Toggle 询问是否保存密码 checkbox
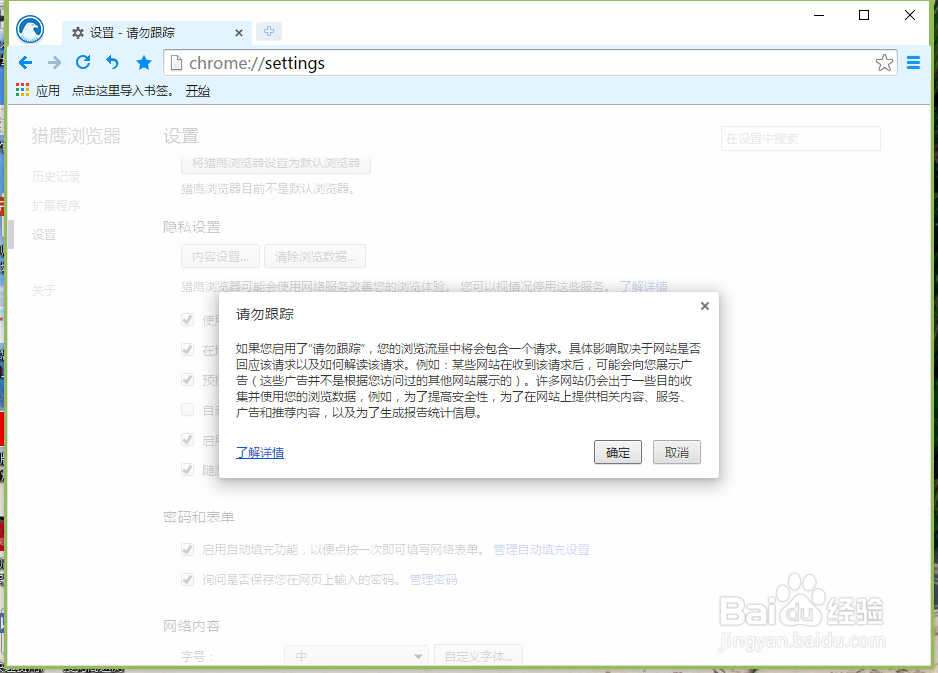Screen dimensions: 938x673 tap(187, 580)
